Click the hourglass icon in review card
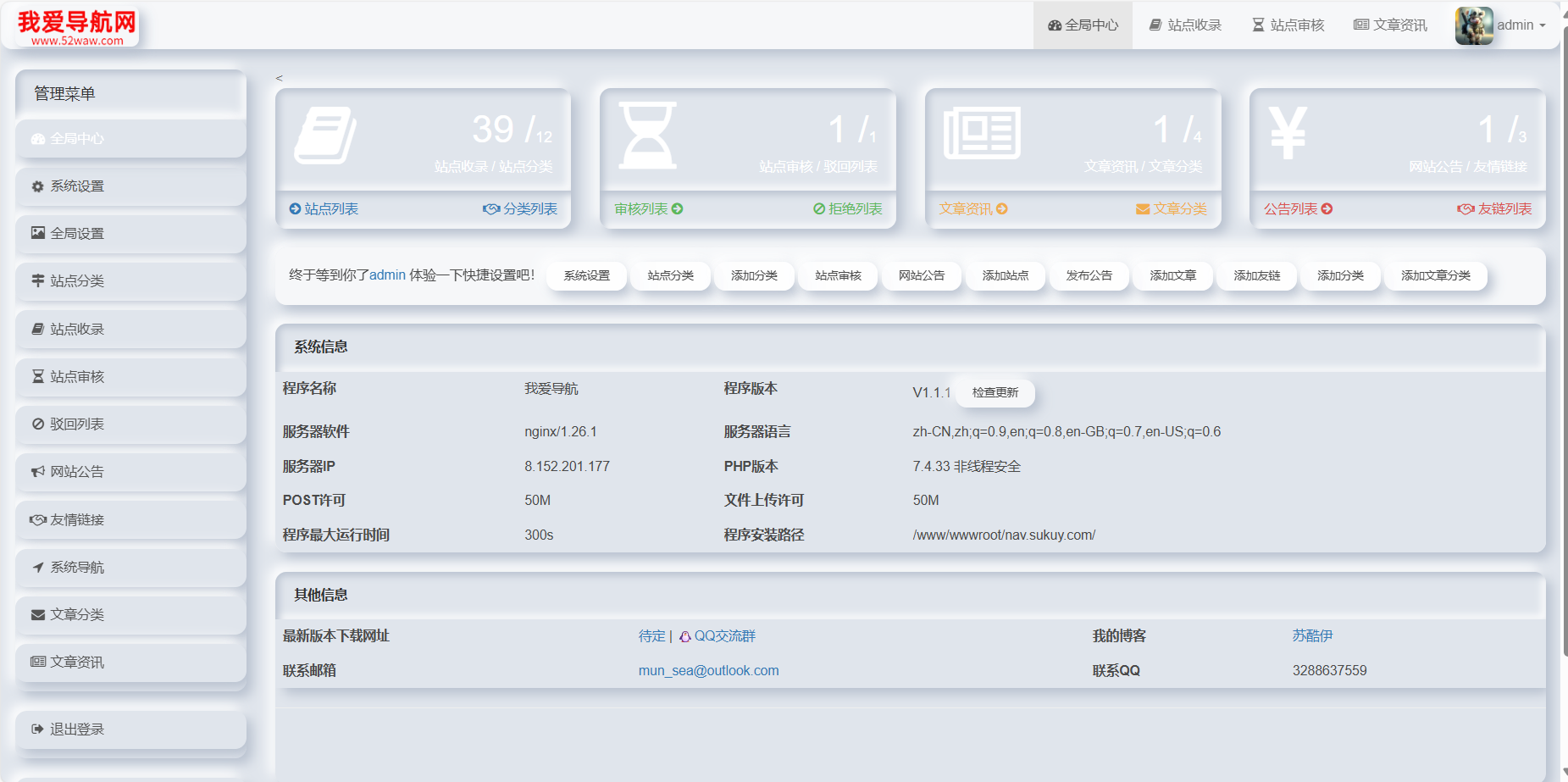 (x=647, y=135)
